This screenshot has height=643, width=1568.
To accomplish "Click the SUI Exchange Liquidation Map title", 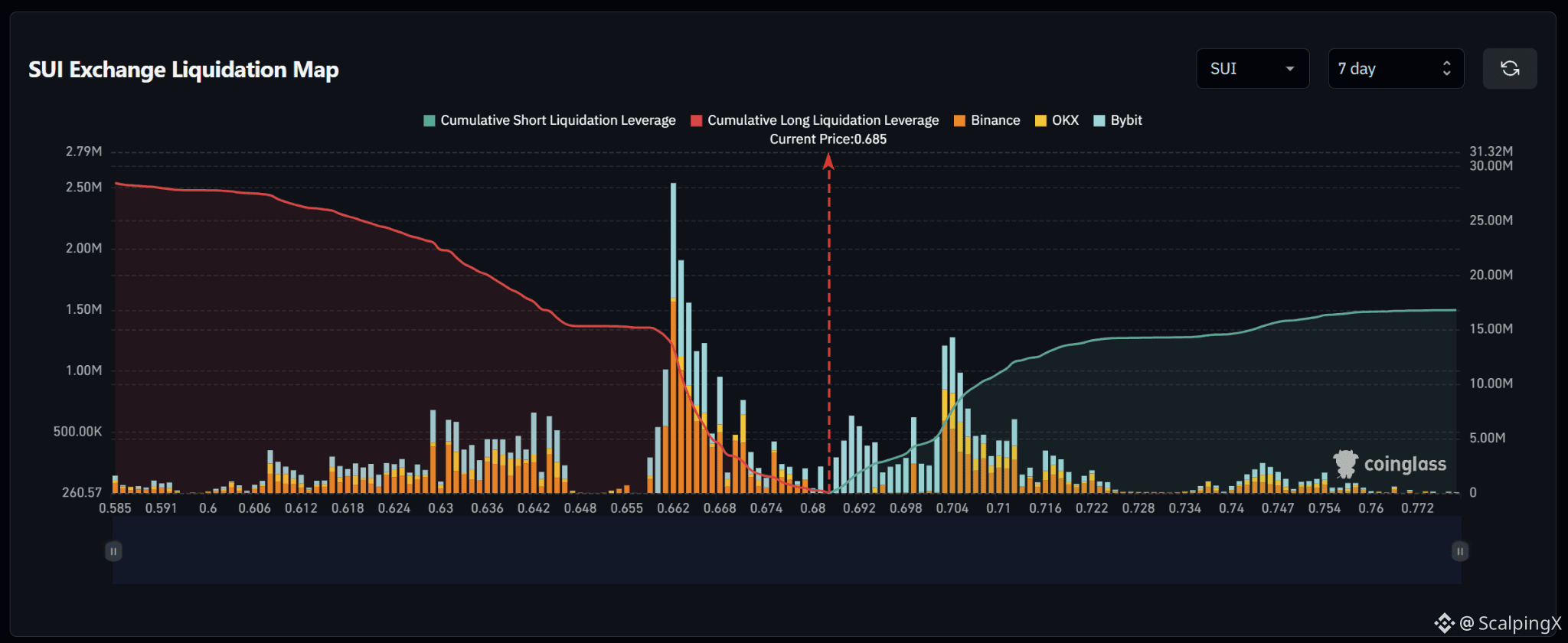I will 184,70.
